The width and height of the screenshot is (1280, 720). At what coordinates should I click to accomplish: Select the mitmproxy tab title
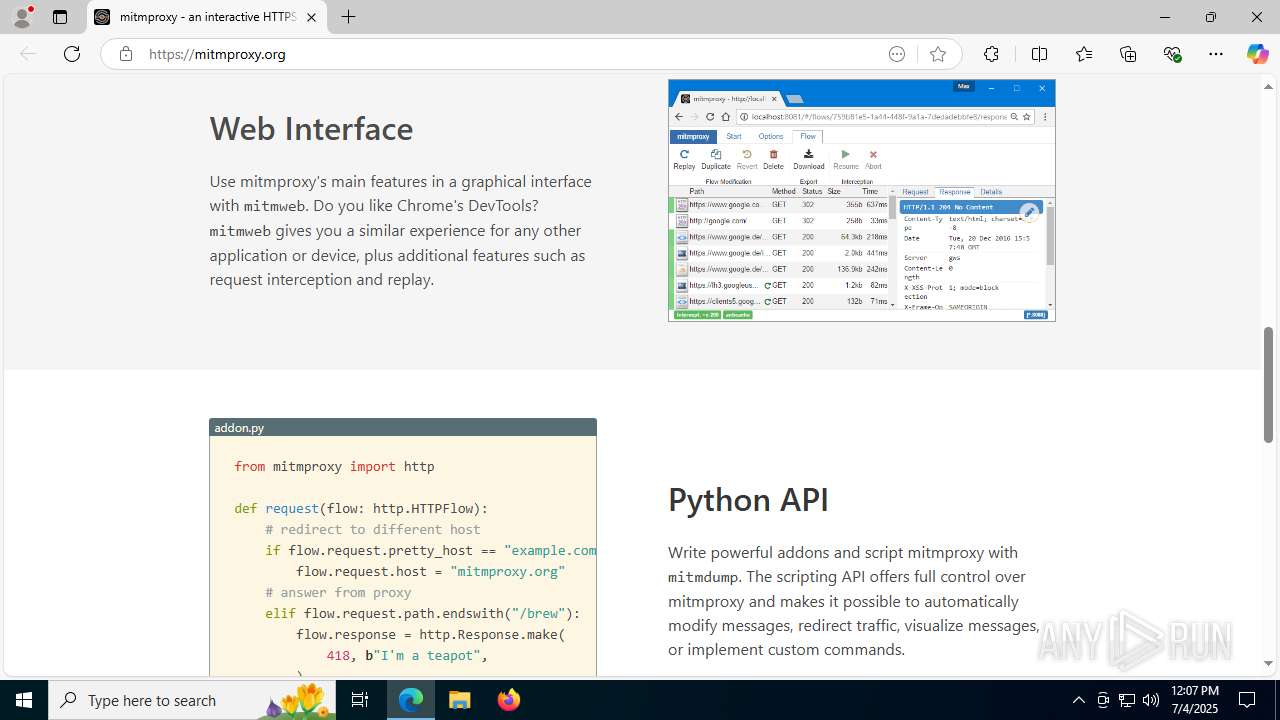pyautogui.click(x=207, y=17)
